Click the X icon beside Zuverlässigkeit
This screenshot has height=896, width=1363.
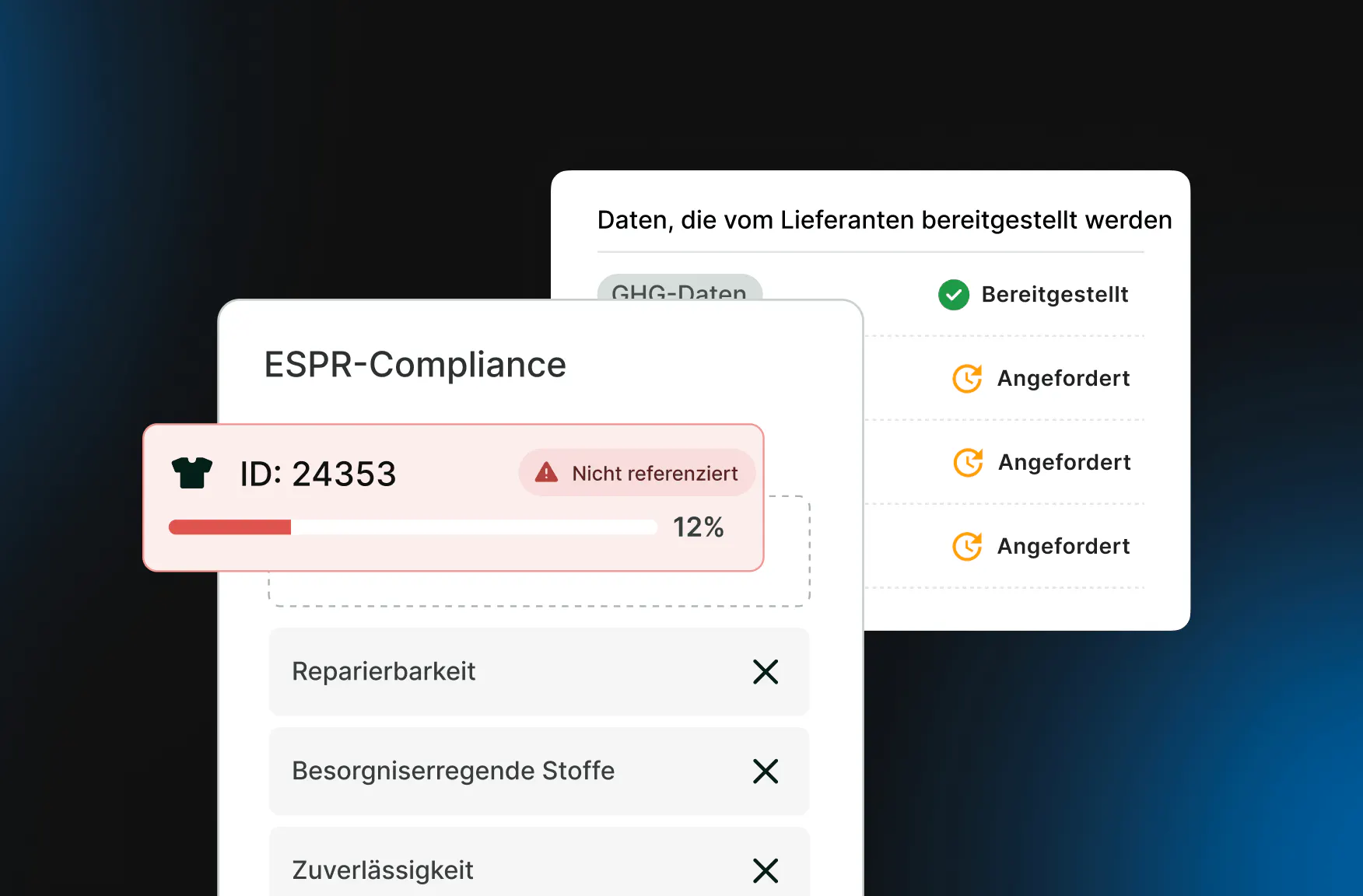[x=766, y=870]
